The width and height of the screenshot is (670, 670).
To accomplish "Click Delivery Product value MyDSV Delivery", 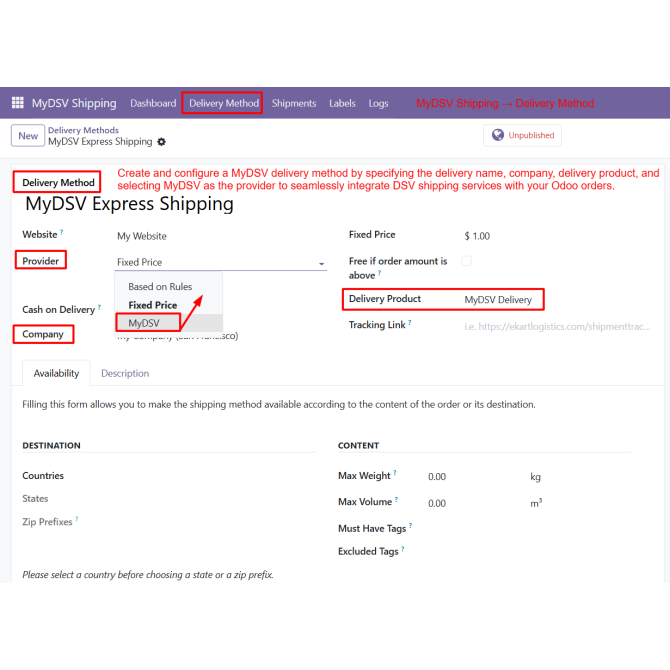I will [498, 300].
